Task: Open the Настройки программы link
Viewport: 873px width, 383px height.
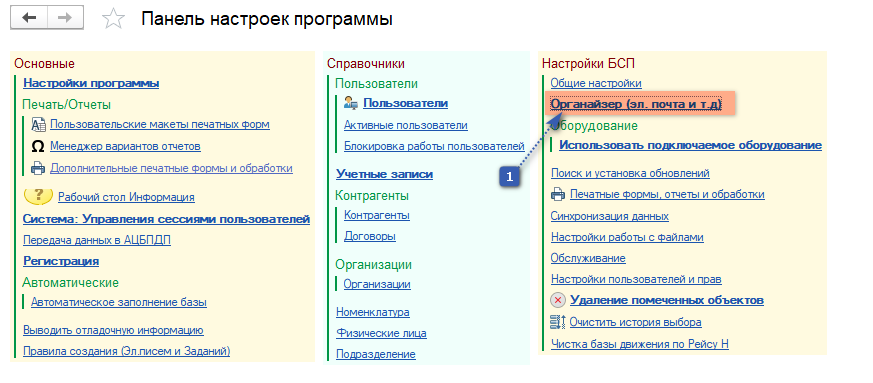Action: 91,84
